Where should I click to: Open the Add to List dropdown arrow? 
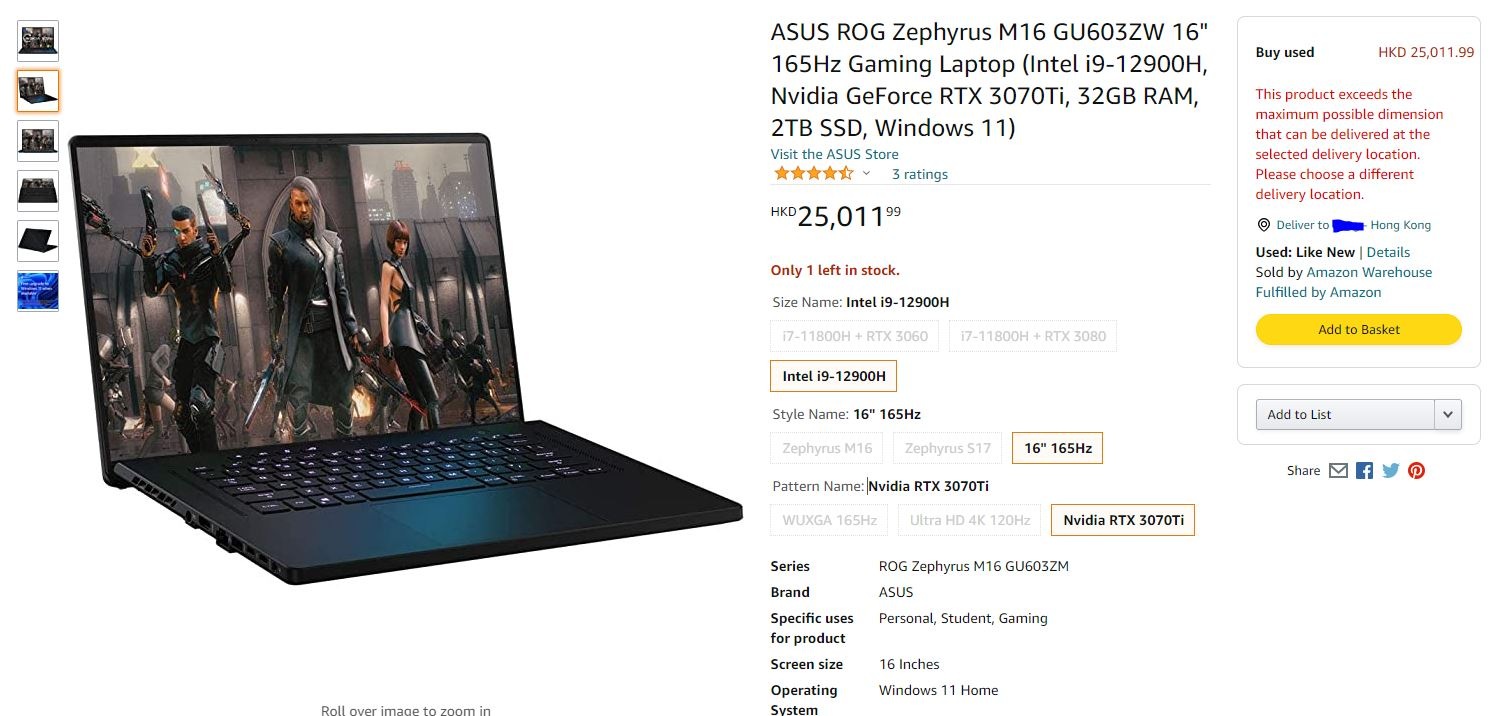click(x=1448, y=414)
